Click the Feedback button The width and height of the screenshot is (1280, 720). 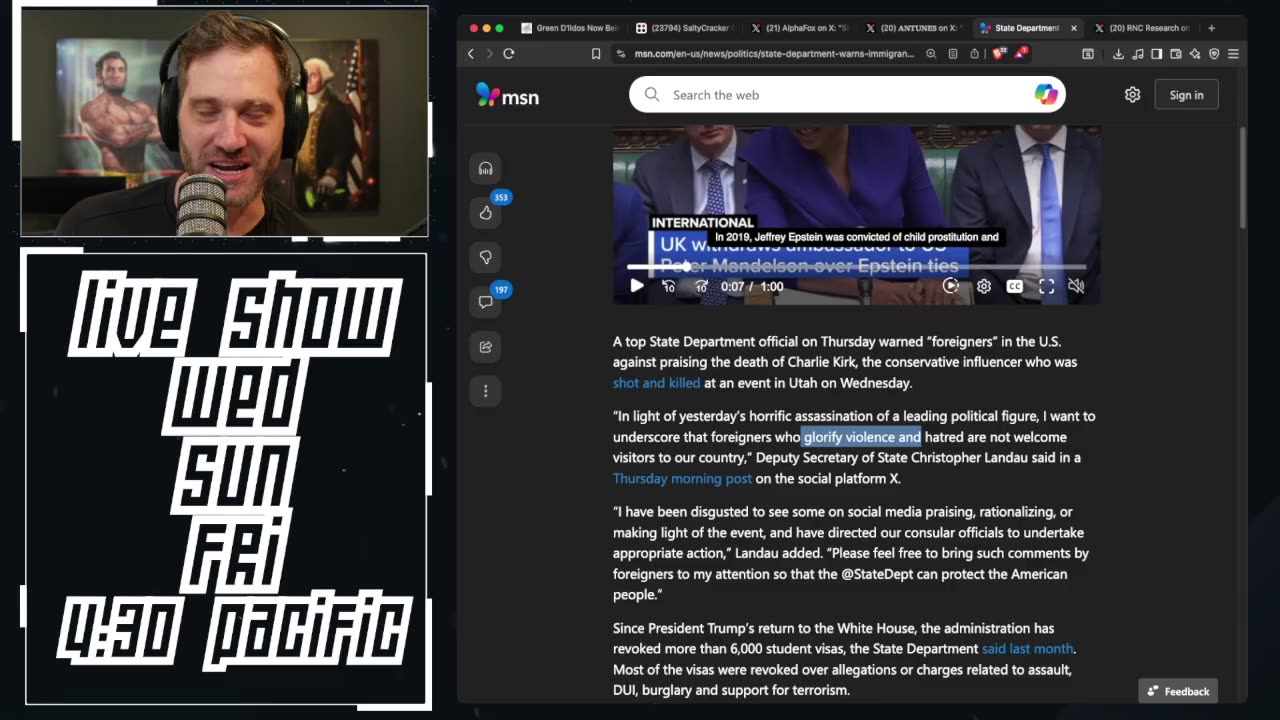[x=1178, y=691]
